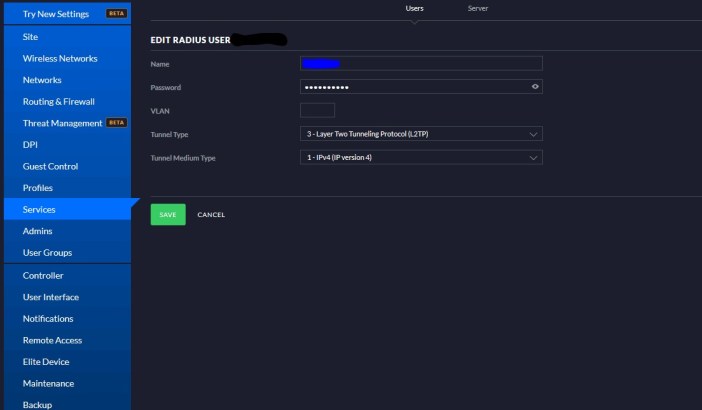Screen dimensions: 702x410
Task: Navigate to User Groups settings
Action: [x=47, y=253]
